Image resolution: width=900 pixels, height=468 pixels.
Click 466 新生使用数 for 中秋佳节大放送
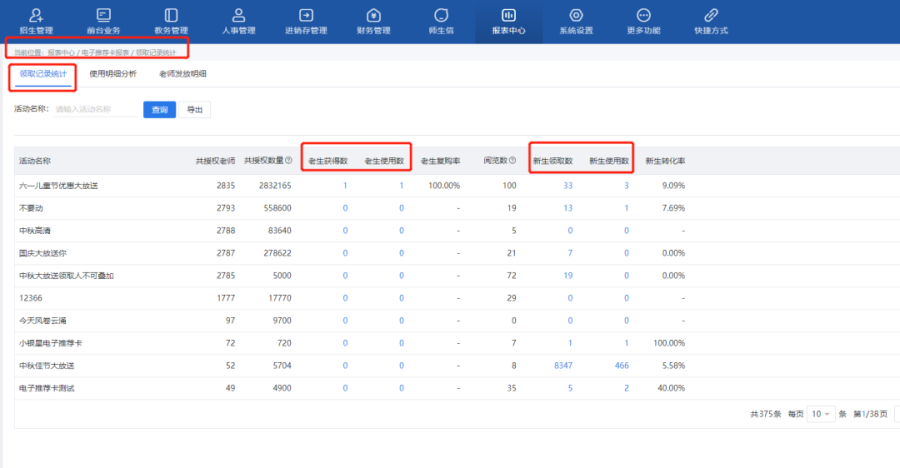[x=621, y=367]
